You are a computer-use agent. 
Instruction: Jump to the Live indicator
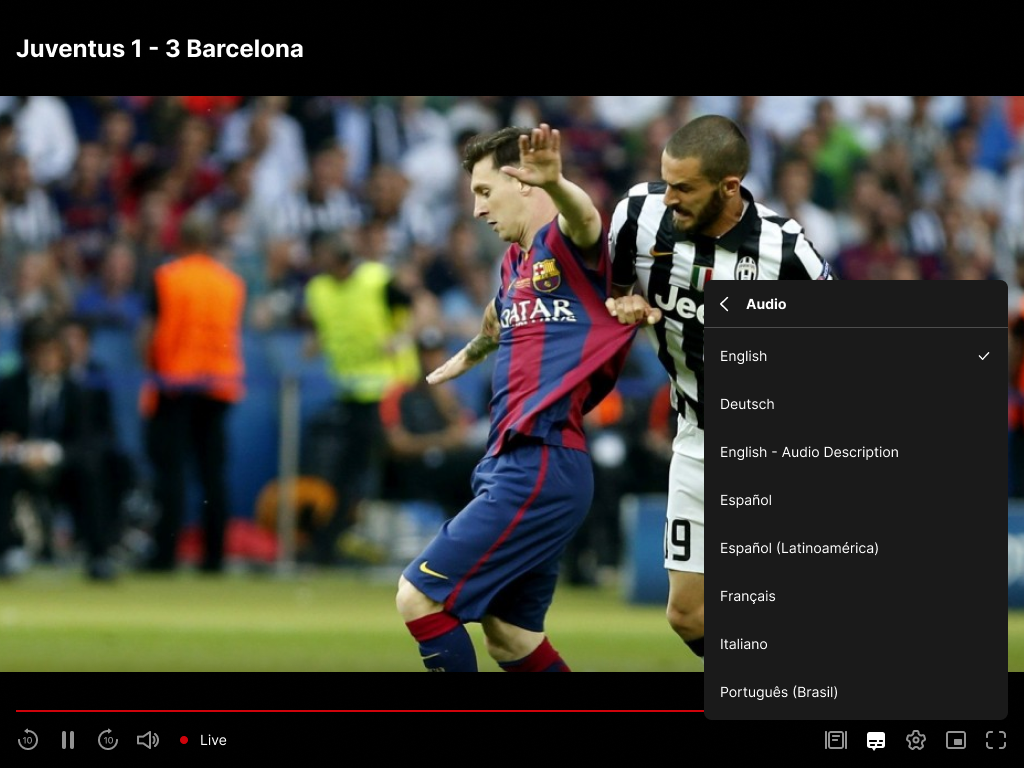(x=203, y=740)
